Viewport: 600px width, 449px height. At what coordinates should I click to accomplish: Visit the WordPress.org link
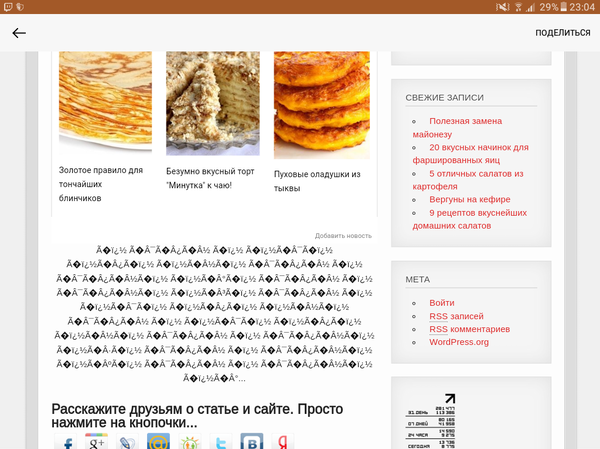[458, 342]
